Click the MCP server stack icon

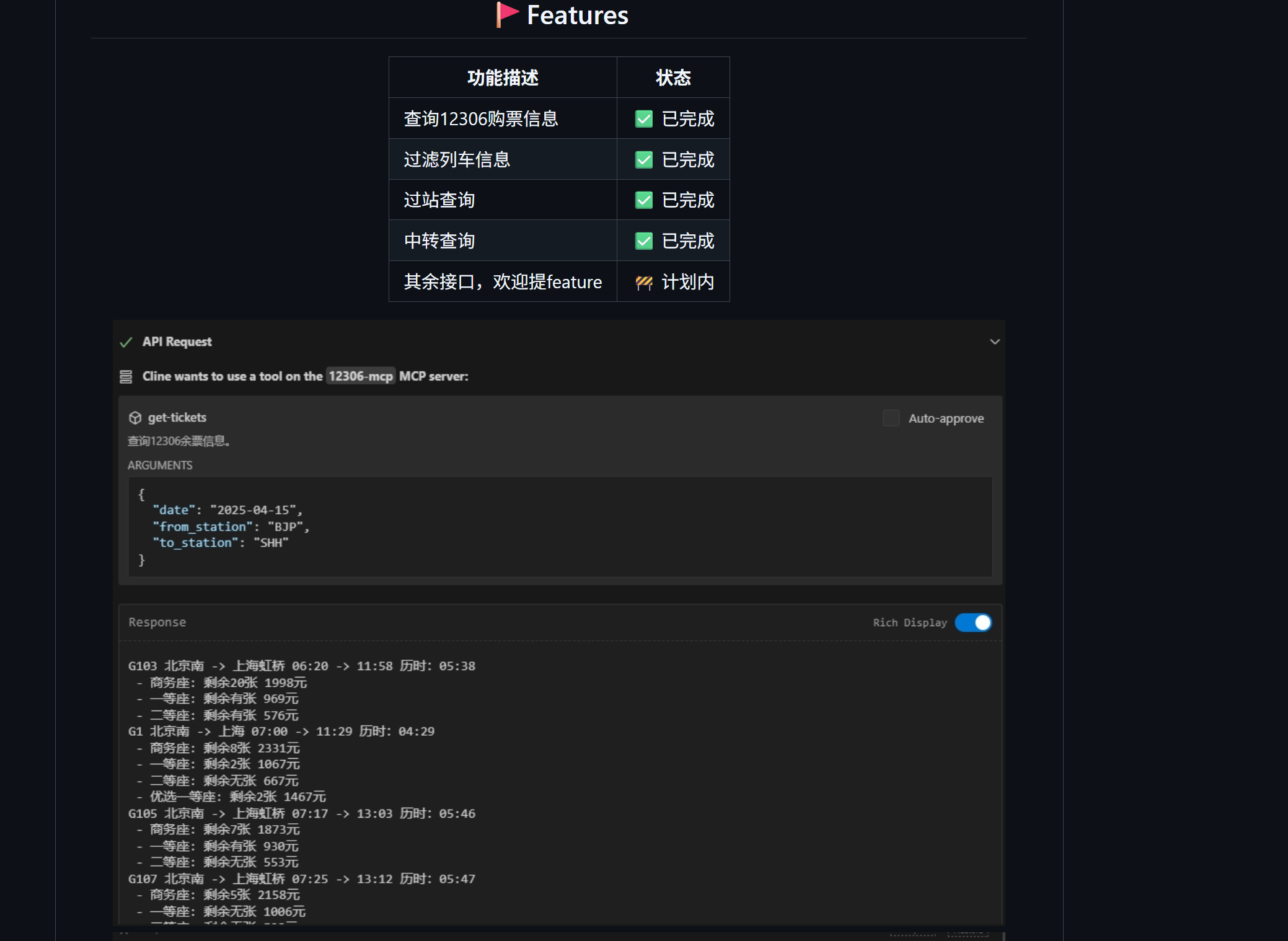(126, 377)
